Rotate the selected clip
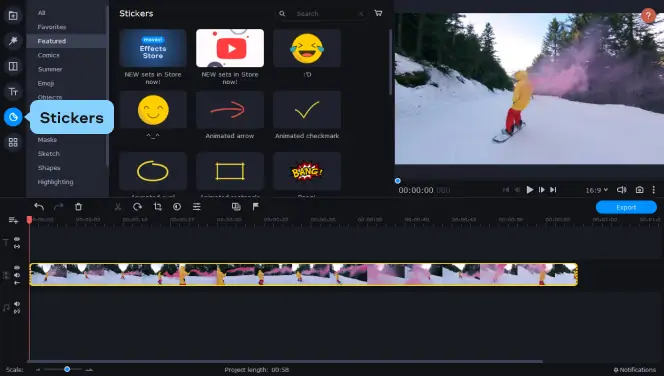 [x=137, y=207]
